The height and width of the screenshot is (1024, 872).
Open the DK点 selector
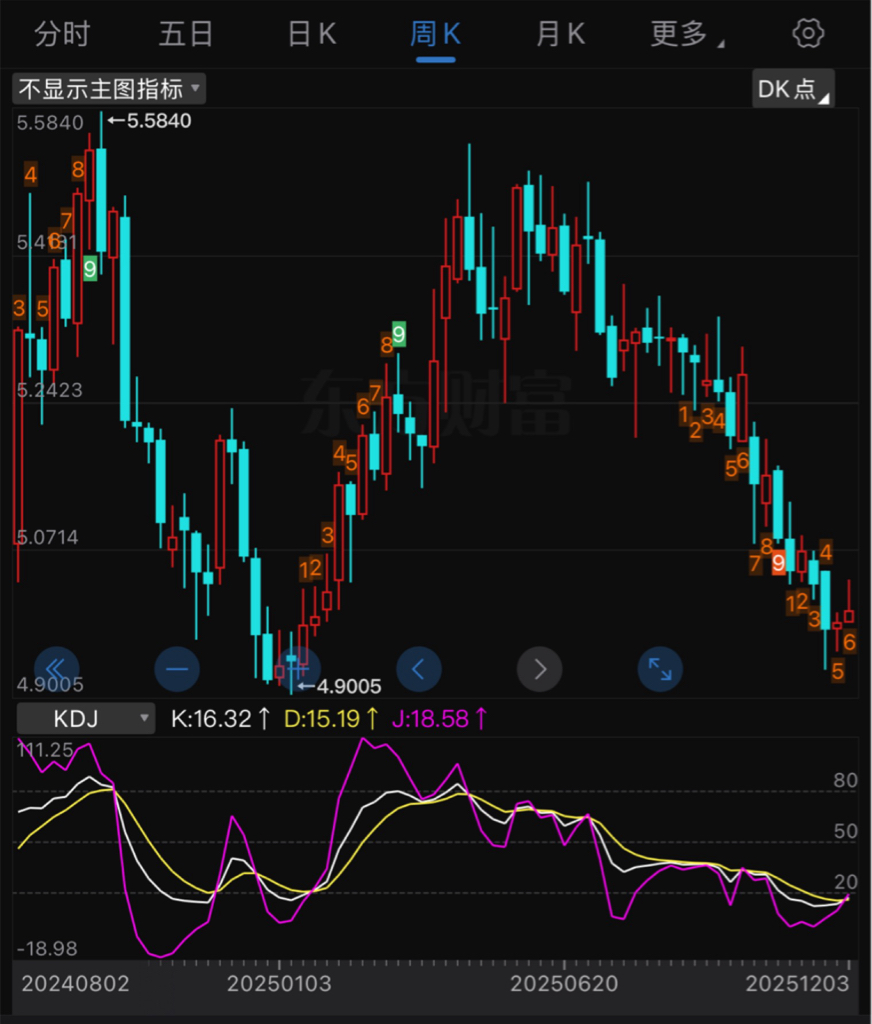click(x=793, y=88)
